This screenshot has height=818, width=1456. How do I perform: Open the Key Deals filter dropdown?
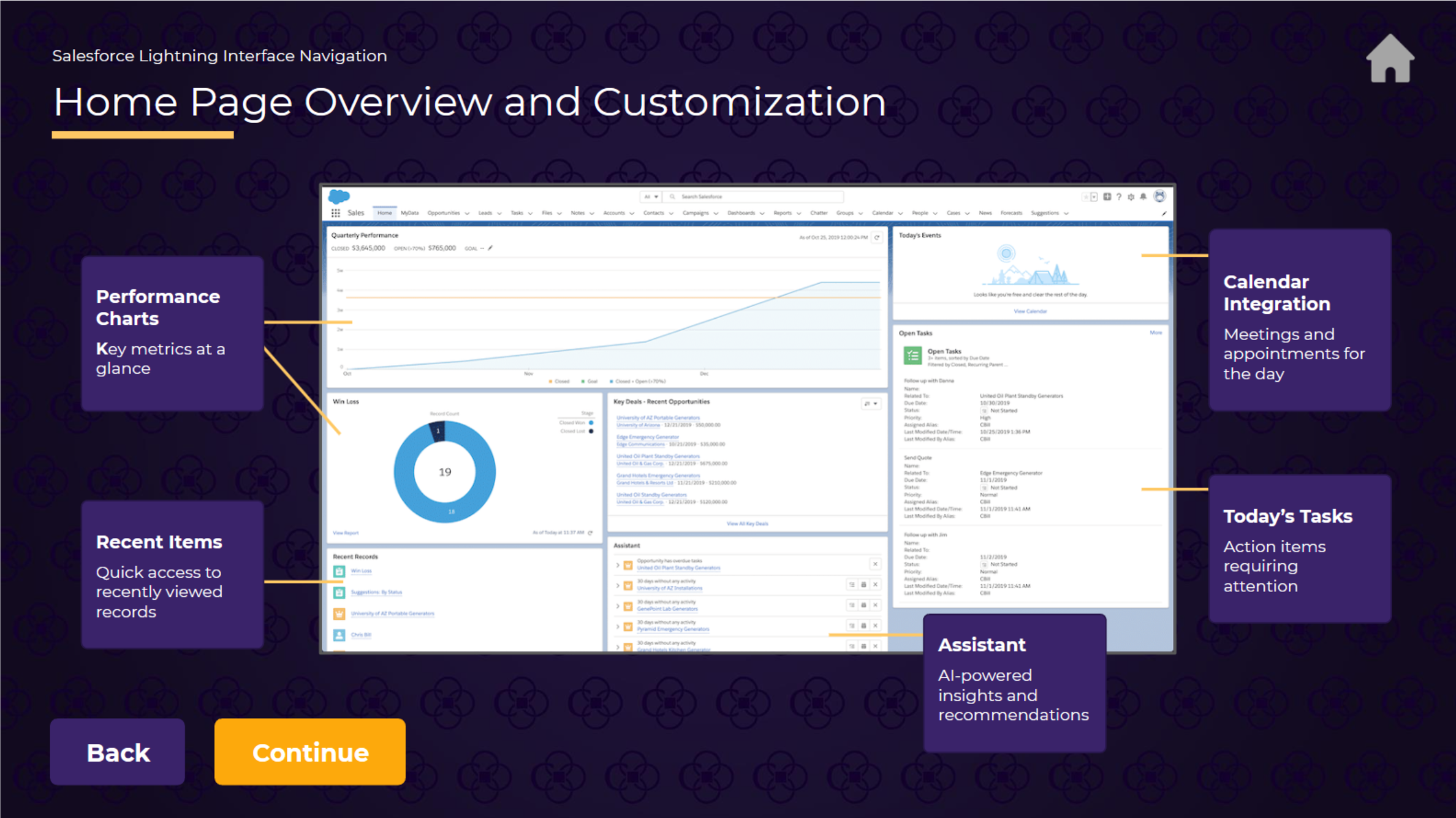871,404
